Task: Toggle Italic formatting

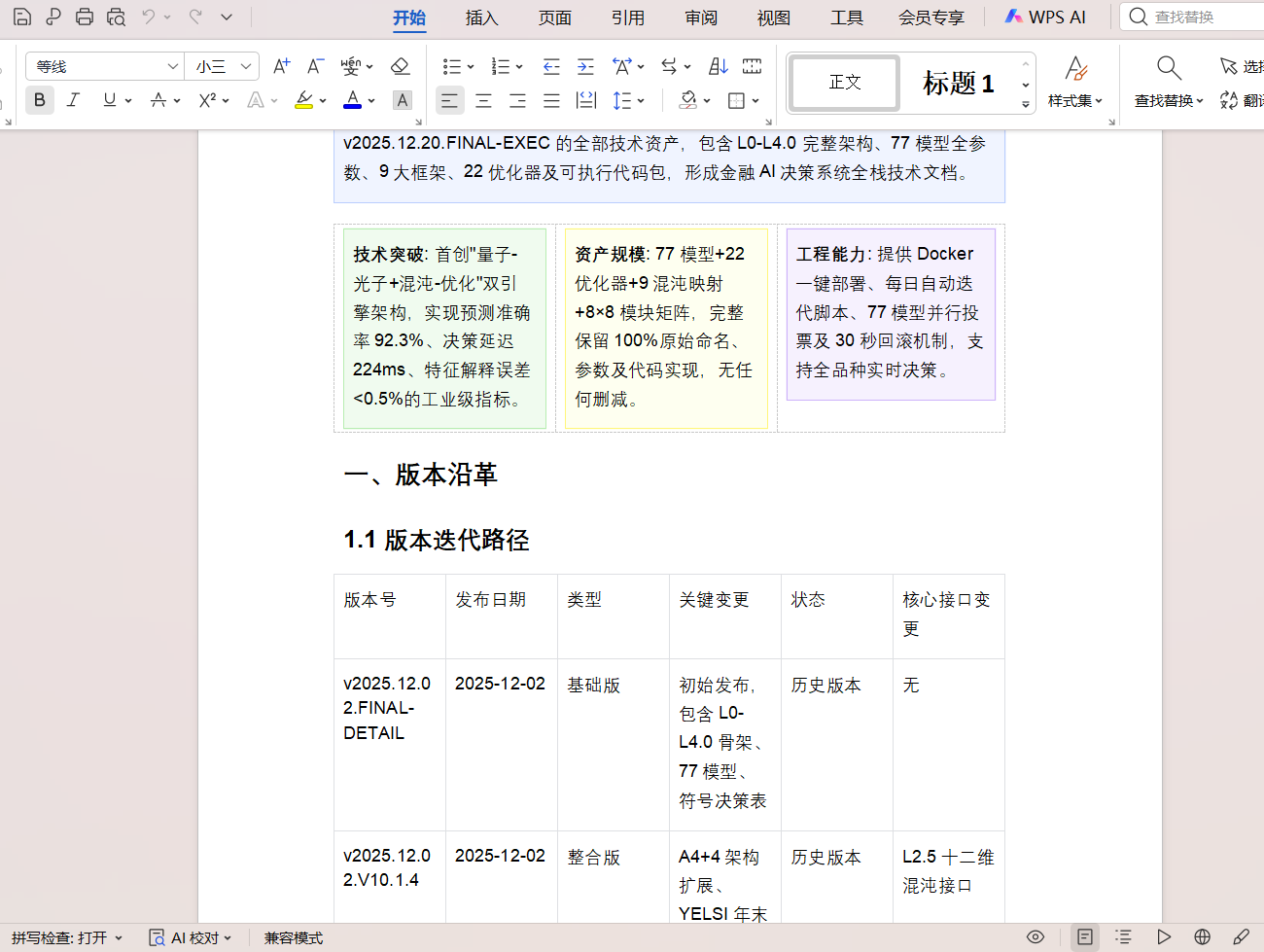Action: pyautogui.click(x=73, y=100)
